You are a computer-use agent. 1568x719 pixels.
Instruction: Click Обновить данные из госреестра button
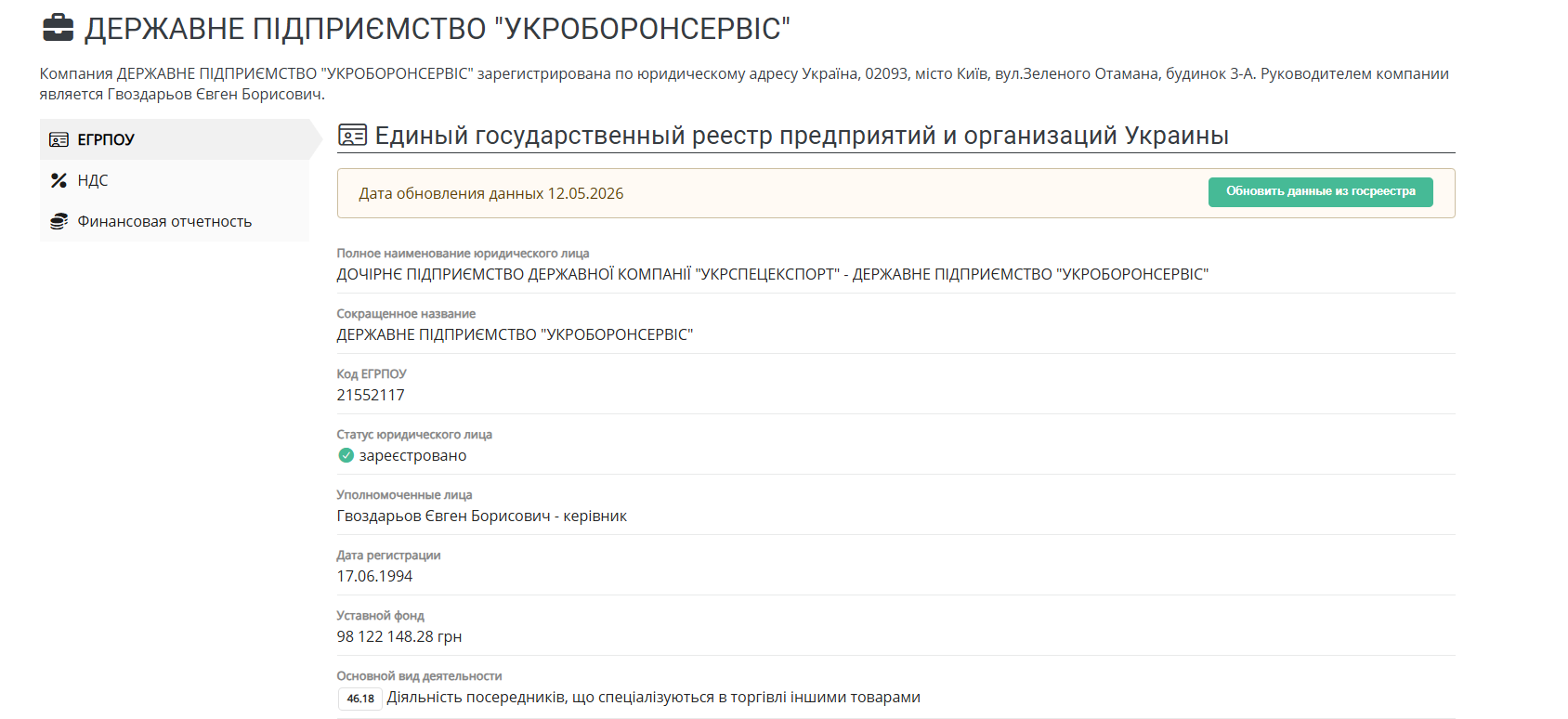pos(1320,191)
